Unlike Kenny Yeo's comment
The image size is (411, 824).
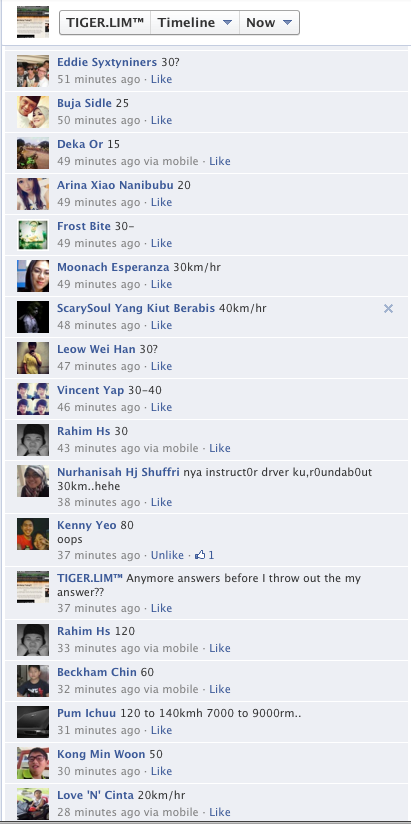[167, 555]
